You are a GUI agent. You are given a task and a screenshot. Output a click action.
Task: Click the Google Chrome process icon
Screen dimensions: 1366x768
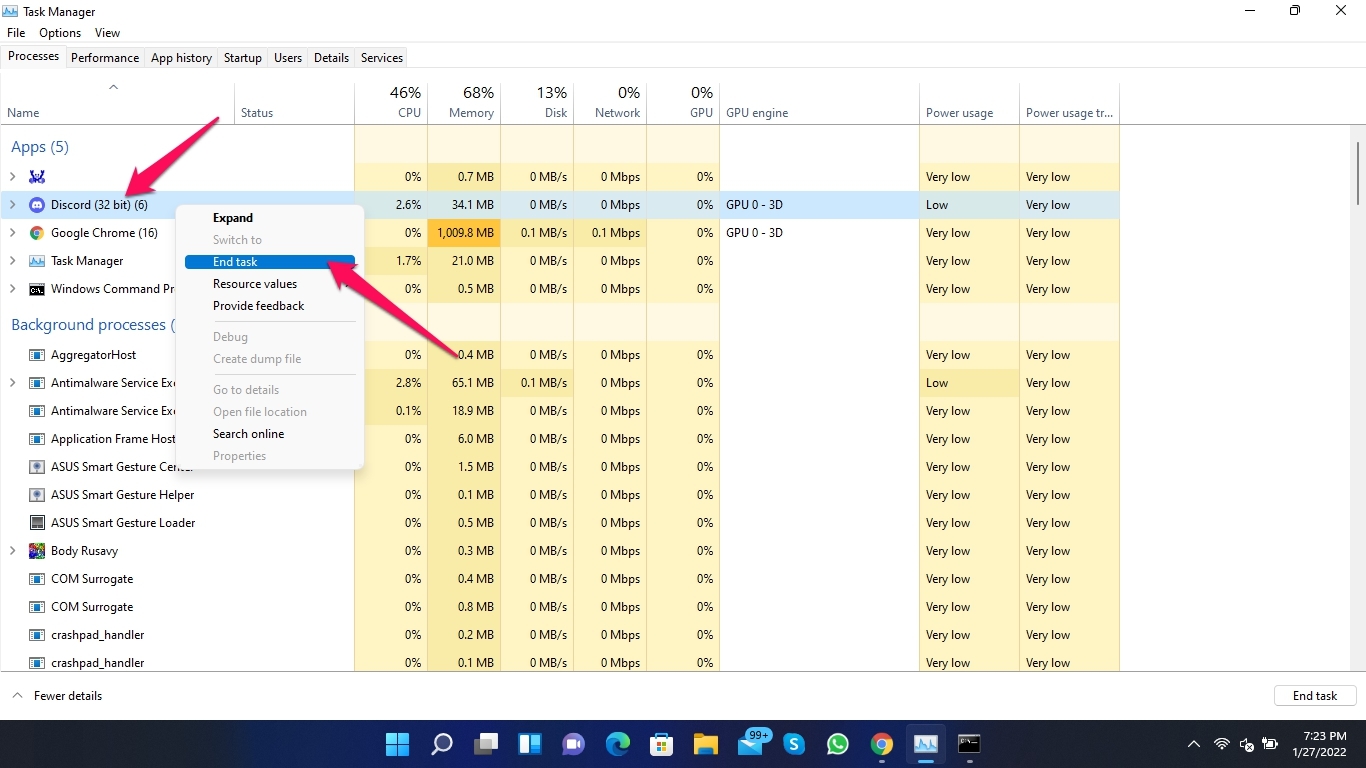pos(37,233)
